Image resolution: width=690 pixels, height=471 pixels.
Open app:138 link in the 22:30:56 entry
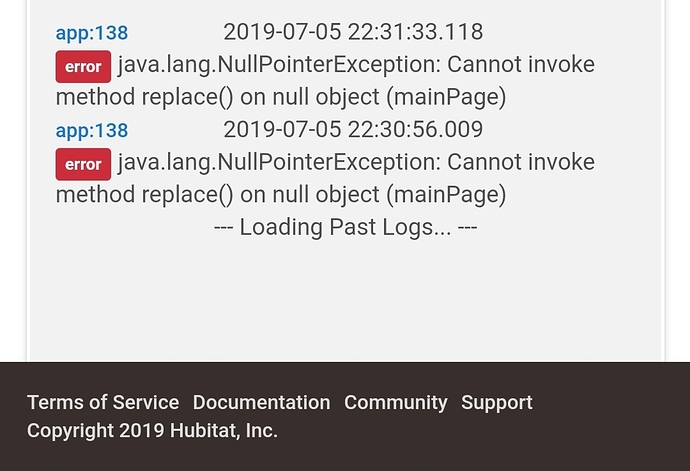pos(92,131)
